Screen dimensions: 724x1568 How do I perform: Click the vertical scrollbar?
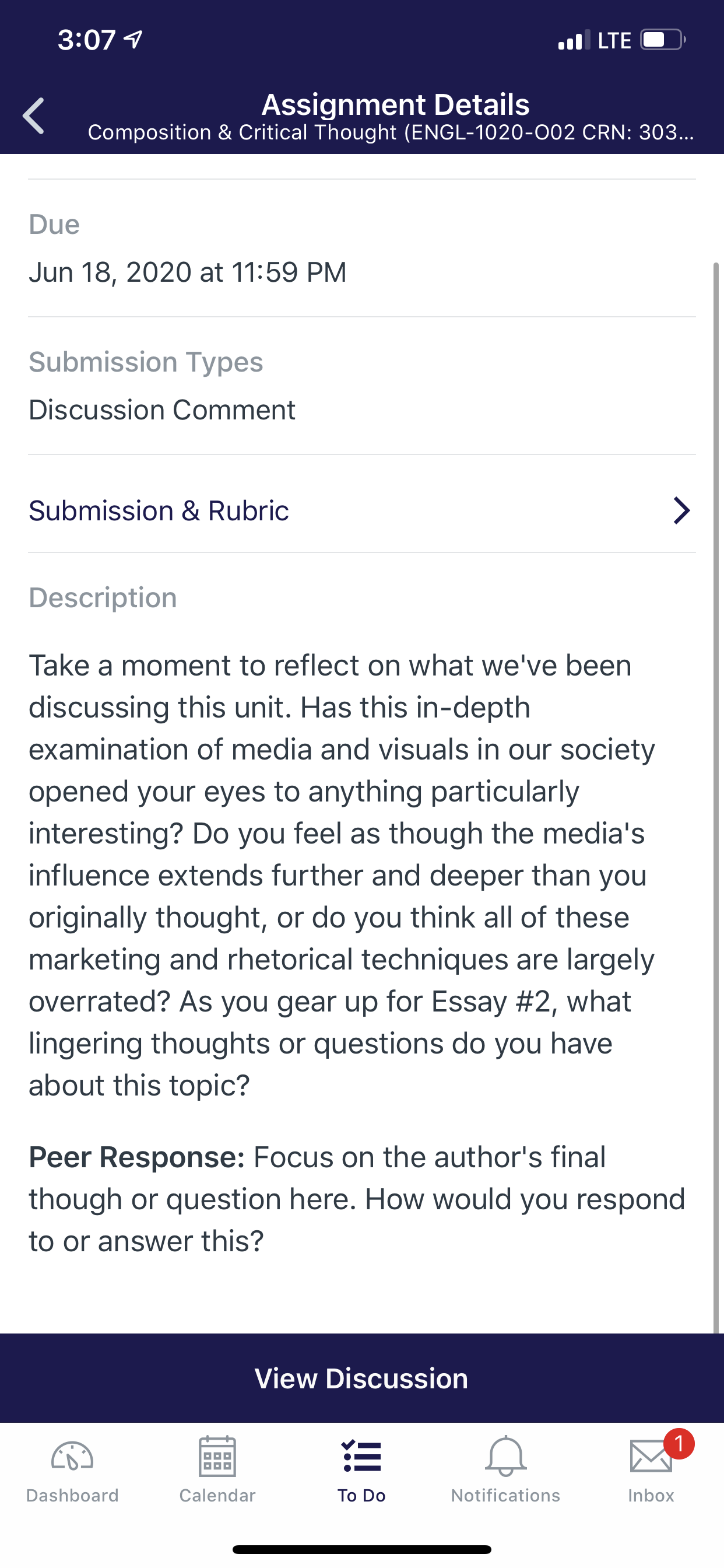point(716,797)
